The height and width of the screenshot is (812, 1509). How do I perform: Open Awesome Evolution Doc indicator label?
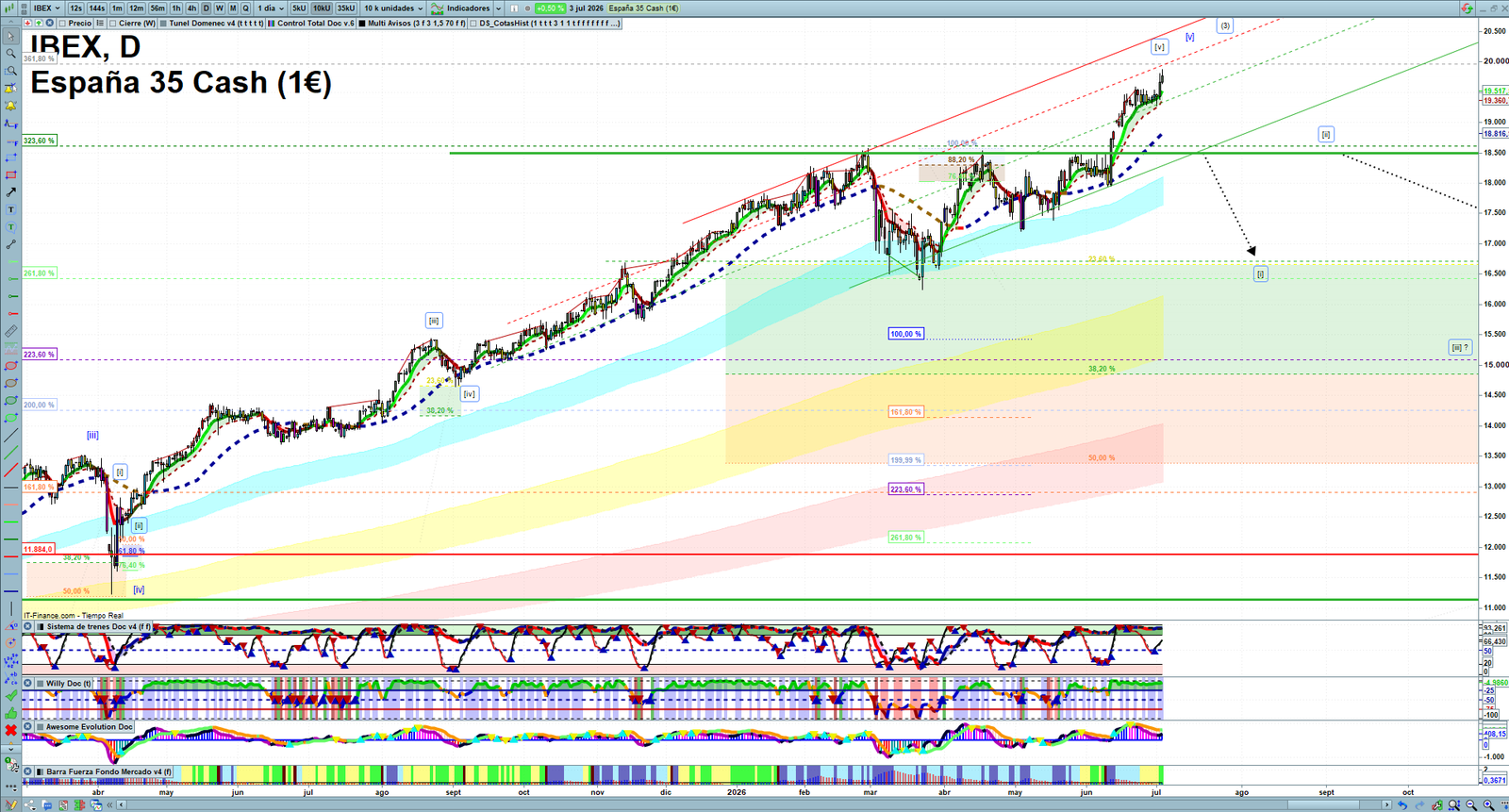90,726
